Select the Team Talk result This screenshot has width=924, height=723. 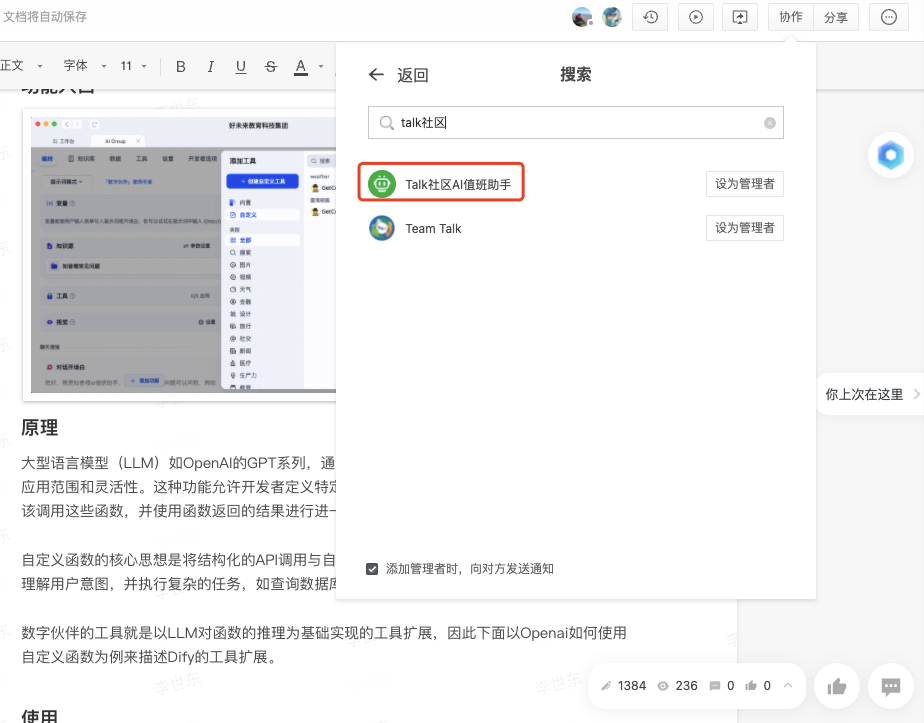tap(433, 229)
